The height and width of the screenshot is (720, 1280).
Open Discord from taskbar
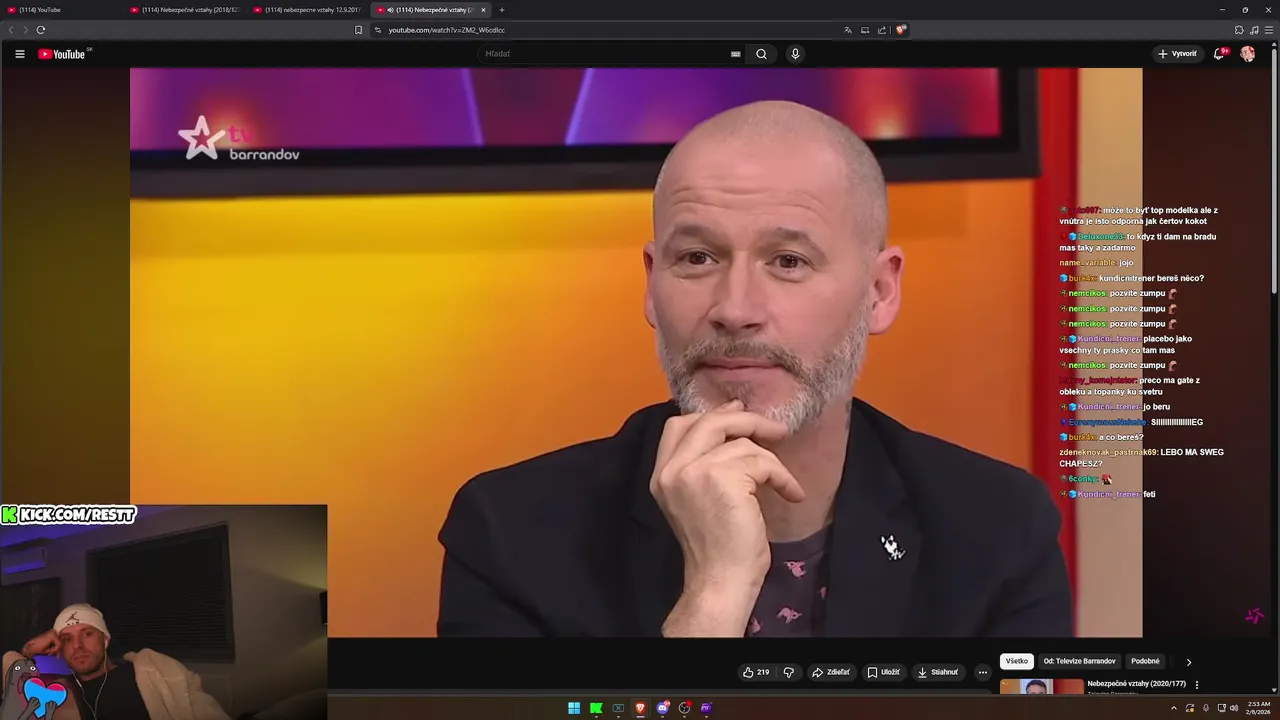click(x=662, y=708)
